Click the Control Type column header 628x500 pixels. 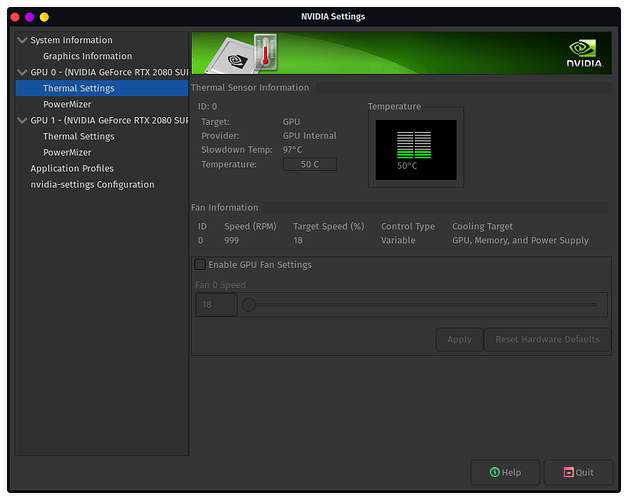(408, 226)
